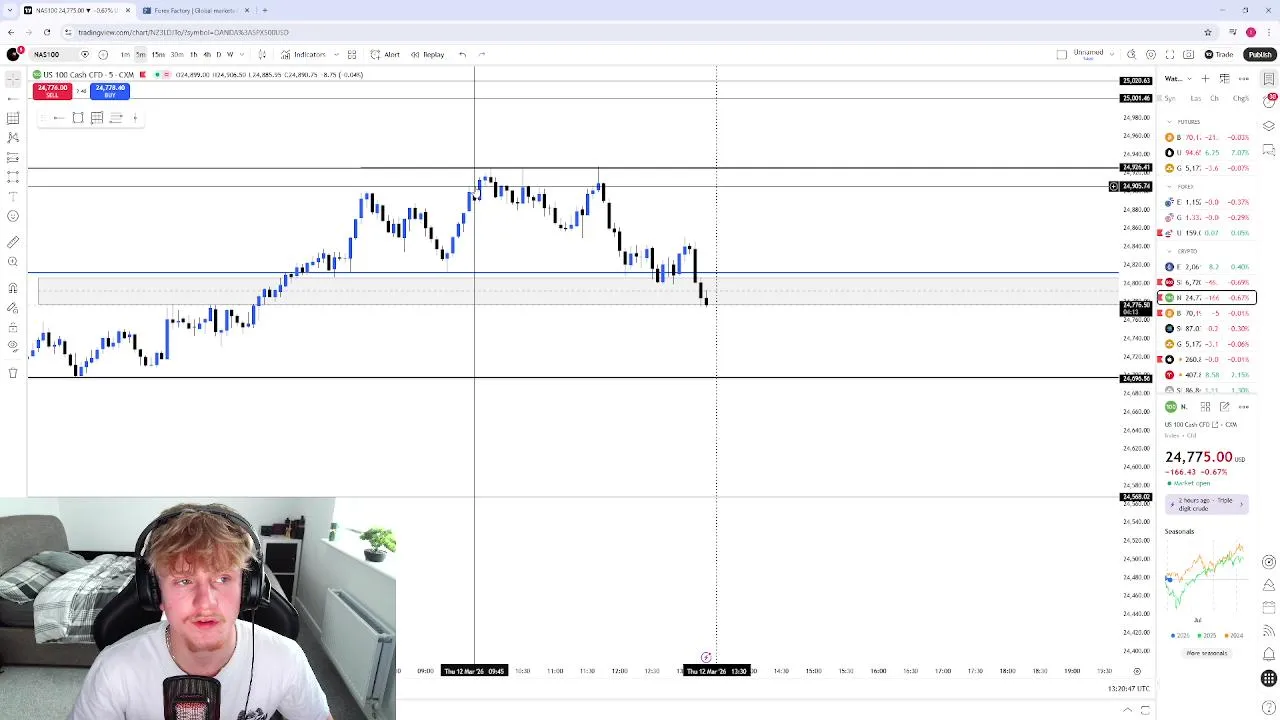Open the Unnamed layout dropdown
Viewport: 1280px width, 720px height.
1092,54
